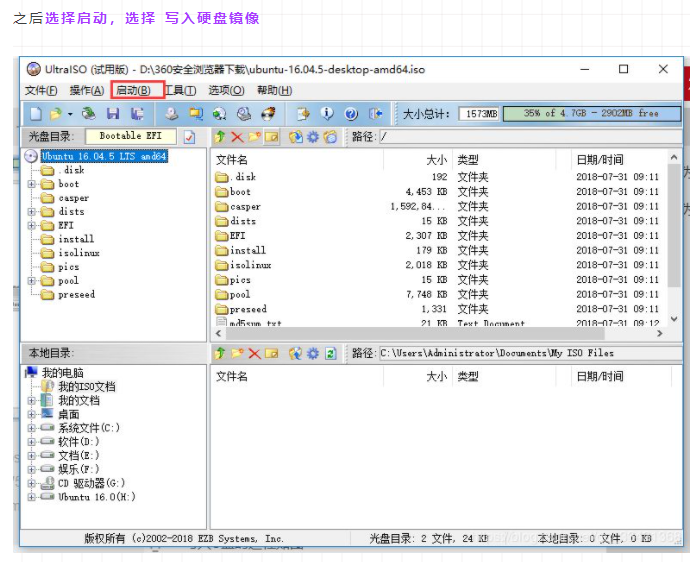Open the dropdown arrow beside the Open icon
The width and height of the screenshot is (697, 562).
pyautogui.click(x=70, y=114)
